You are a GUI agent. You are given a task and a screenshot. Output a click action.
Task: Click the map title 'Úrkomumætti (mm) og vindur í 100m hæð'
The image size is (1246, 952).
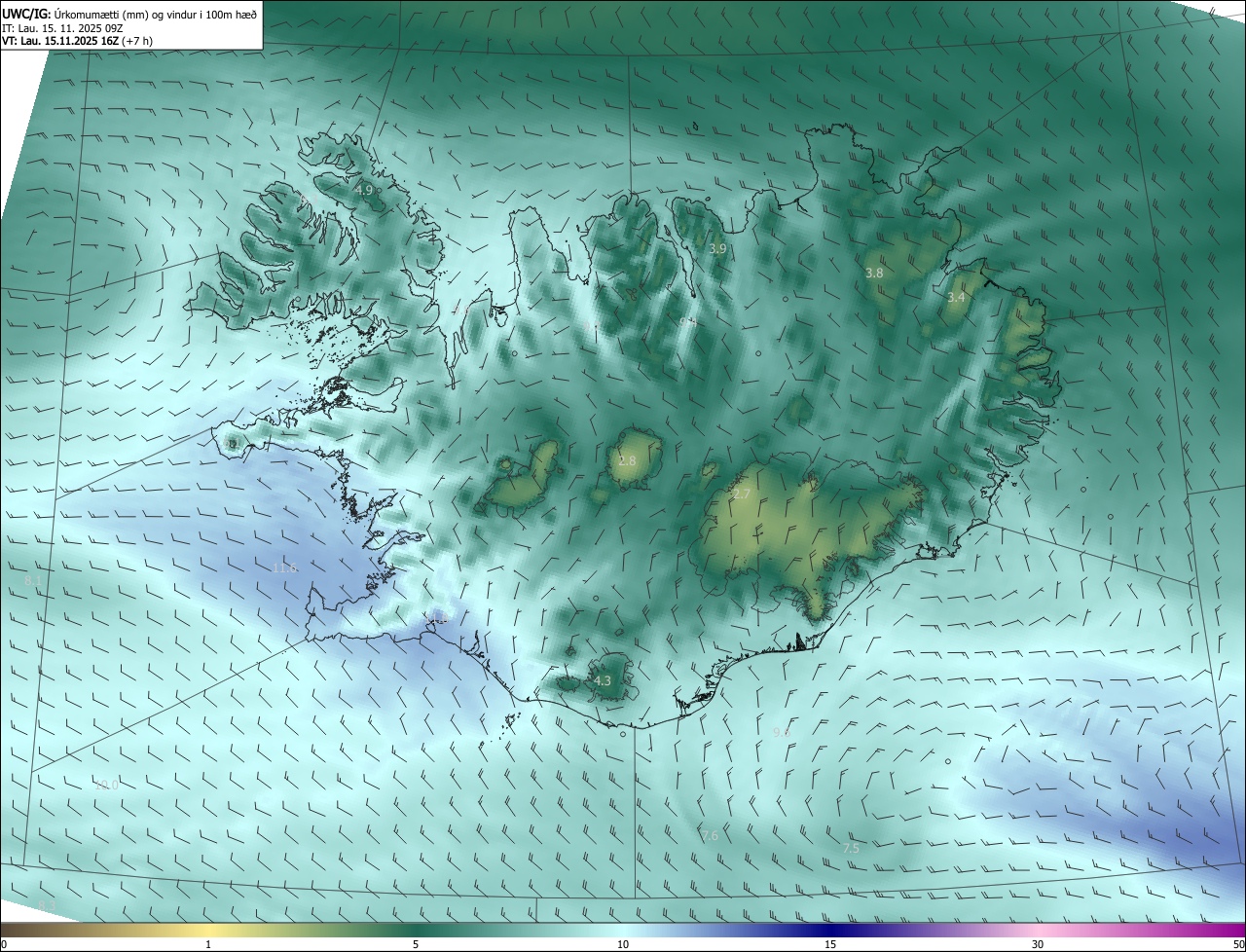(x=156, y=14)
